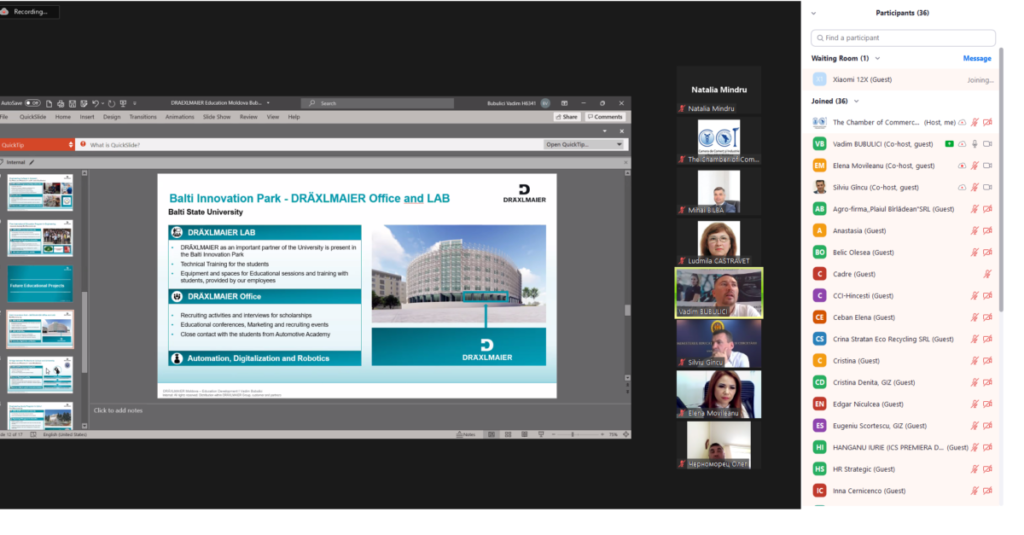Open the Transitions ribbon tab
Image resolution: width=1024 pixels, height=535 pixels.
pos(142,117)
